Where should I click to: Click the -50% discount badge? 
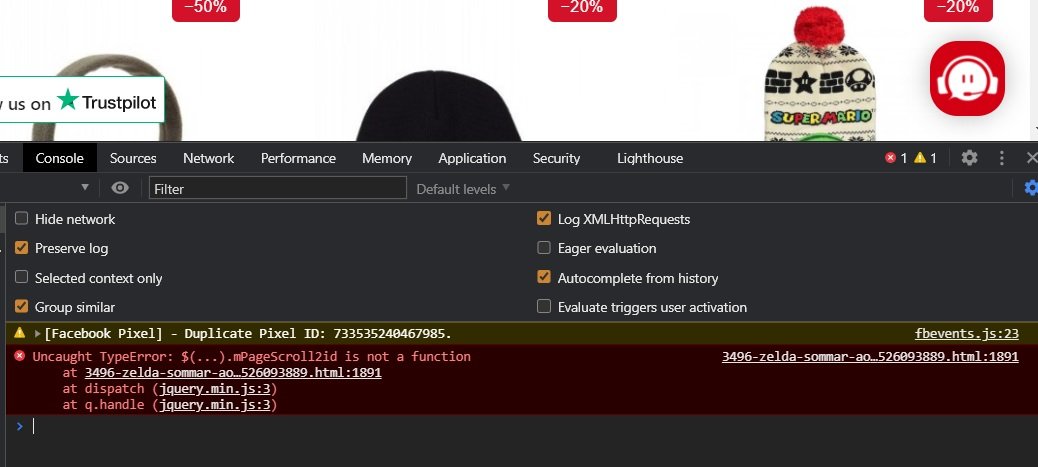click(x=206, y=9)
